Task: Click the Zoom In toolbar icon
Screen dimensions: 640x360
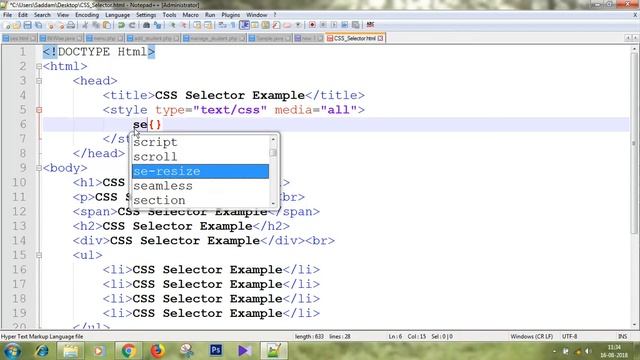Action: pos(173,25)
